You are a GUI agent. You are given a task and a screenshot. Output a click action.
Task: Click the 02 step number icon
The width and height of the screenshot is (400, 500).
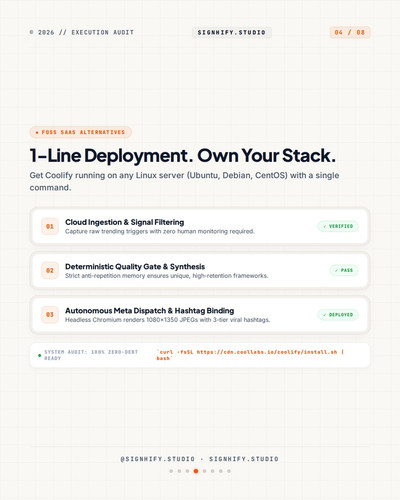(x=50, y=270)
